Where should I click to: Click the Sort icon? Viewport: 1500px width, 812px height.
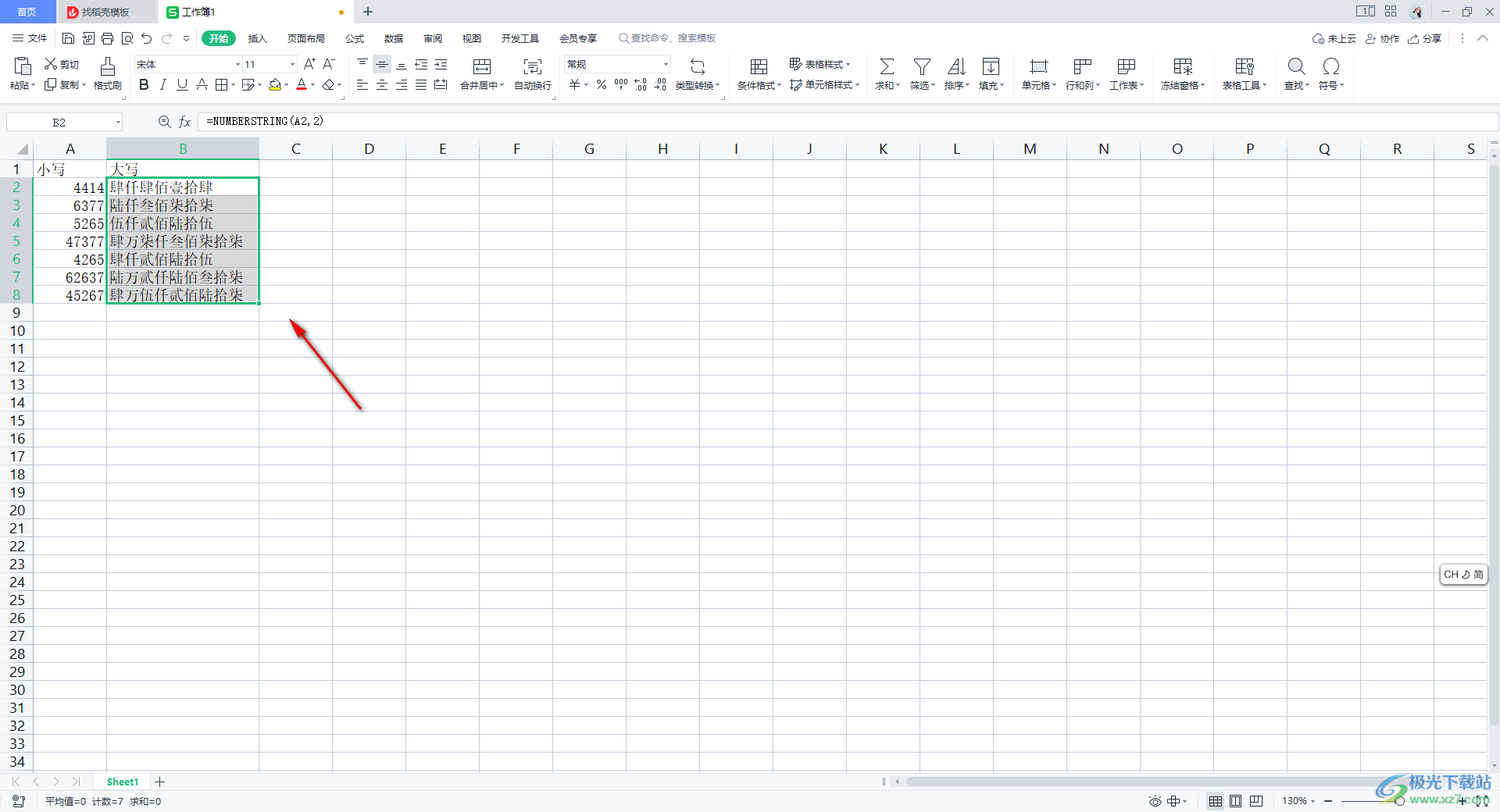coord(956,66)
